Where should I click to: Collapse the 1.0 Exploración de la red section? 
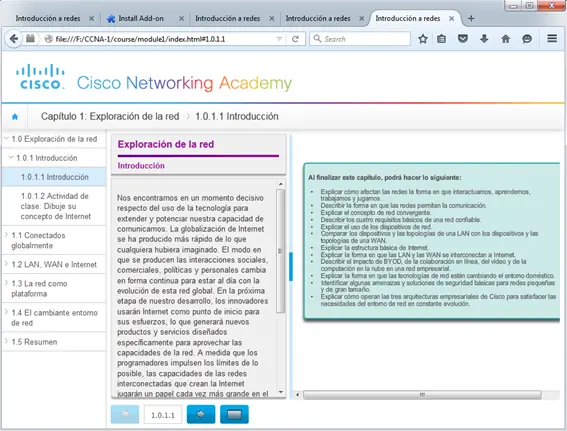[x=7, y=138]
